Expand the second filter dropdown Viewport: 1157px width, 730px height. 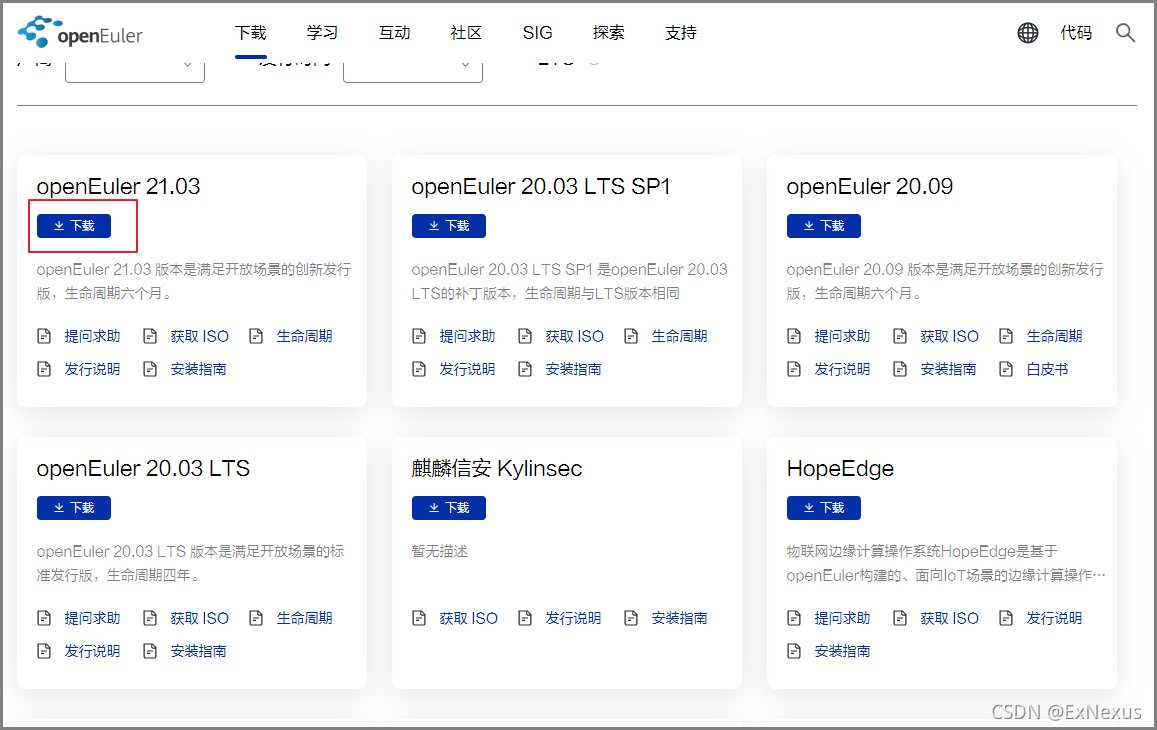click(412, 70)
